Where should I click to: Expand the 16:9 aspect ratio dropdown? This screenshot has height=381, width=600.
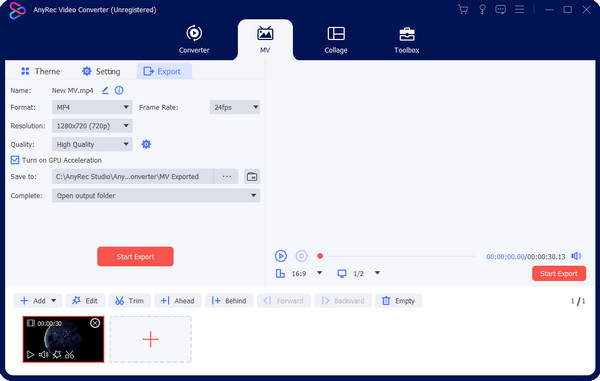tap(320, 273)
